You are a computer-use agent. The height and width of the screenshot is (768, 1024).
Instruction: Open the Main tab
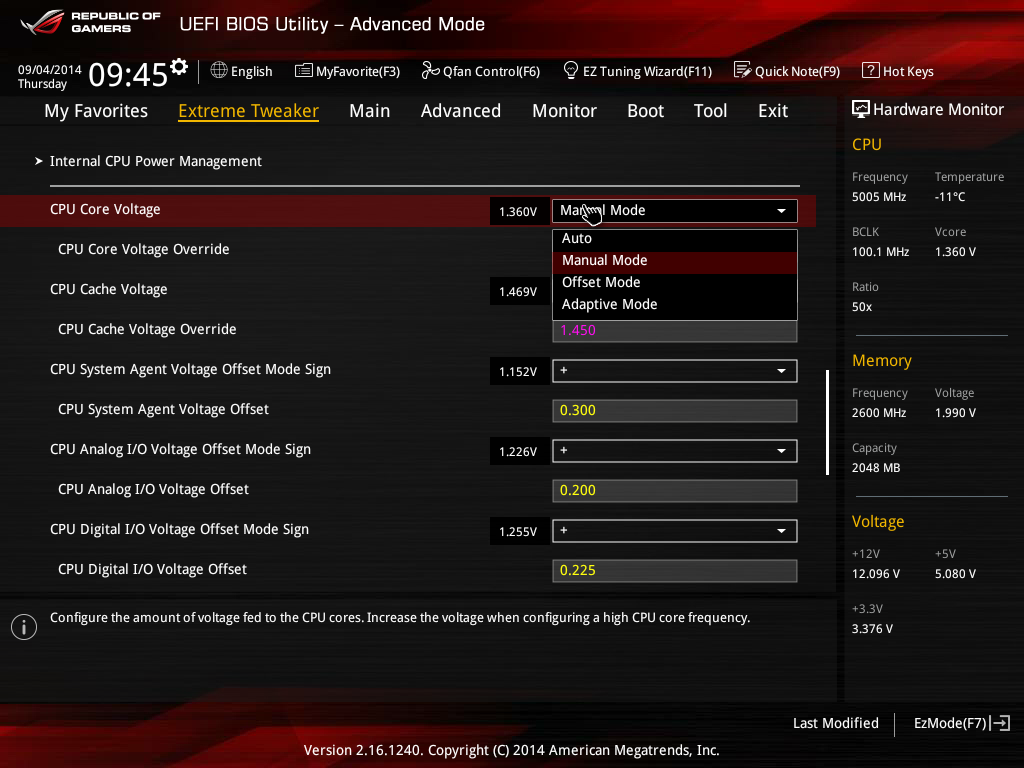pyautogui.click(x=370, y=111)
